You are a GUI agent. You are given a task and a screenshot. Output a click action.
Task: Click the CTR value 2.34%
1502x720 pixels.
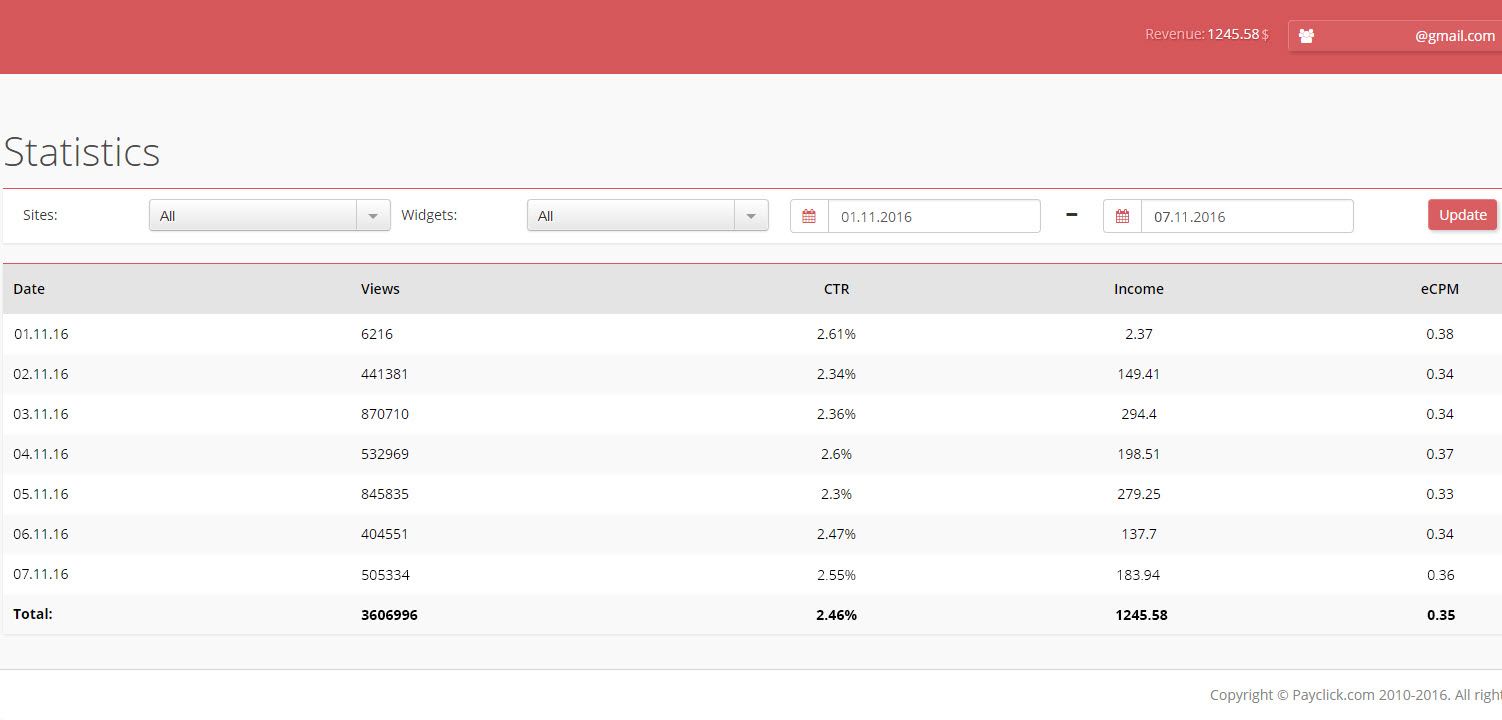[x=836, y=374]
